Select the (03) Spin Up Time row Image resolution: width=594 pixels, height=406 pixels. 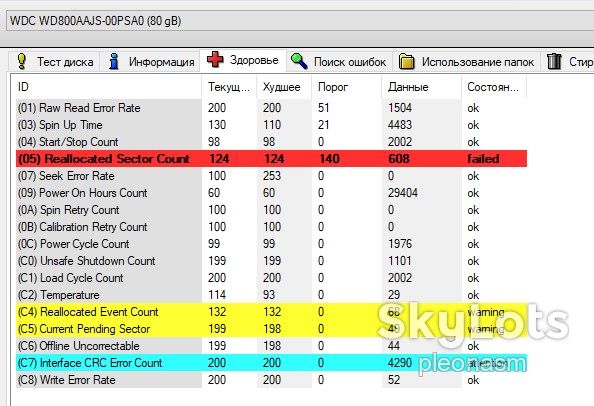click(x=271, y=125)
